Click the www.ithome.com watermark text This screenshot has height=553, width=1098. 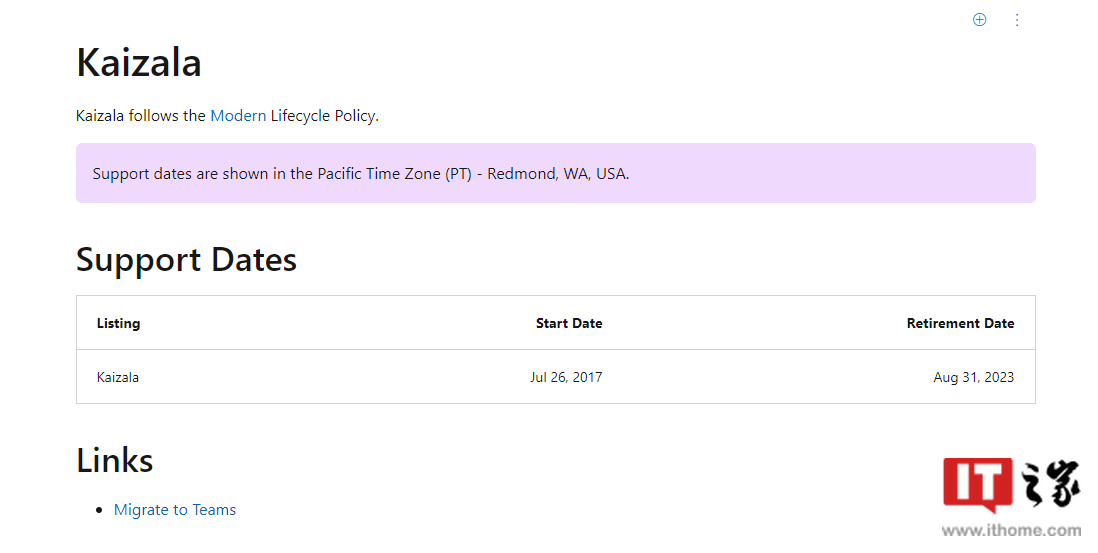(1011, 530)
